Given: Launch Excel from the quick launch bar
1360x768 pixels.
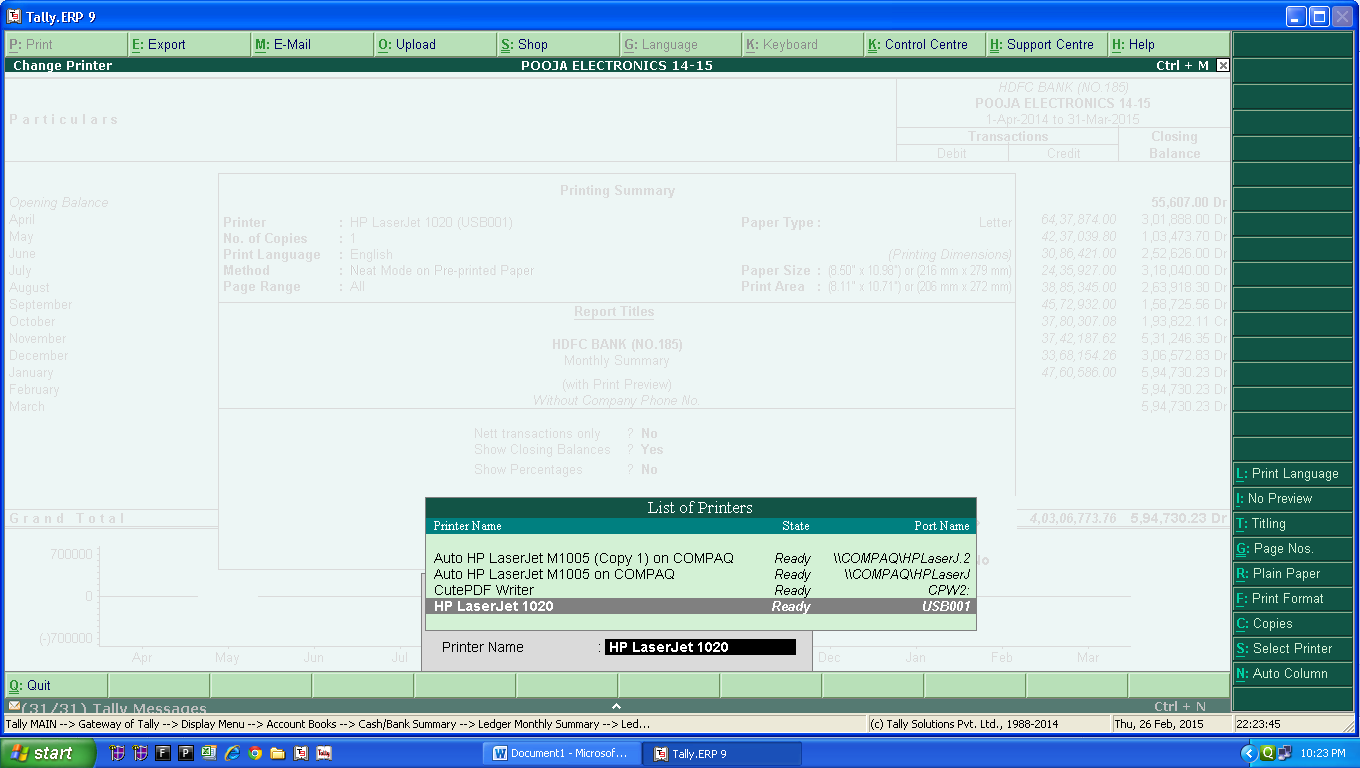Looking at the screenshot, I should (x=209, y=753).
